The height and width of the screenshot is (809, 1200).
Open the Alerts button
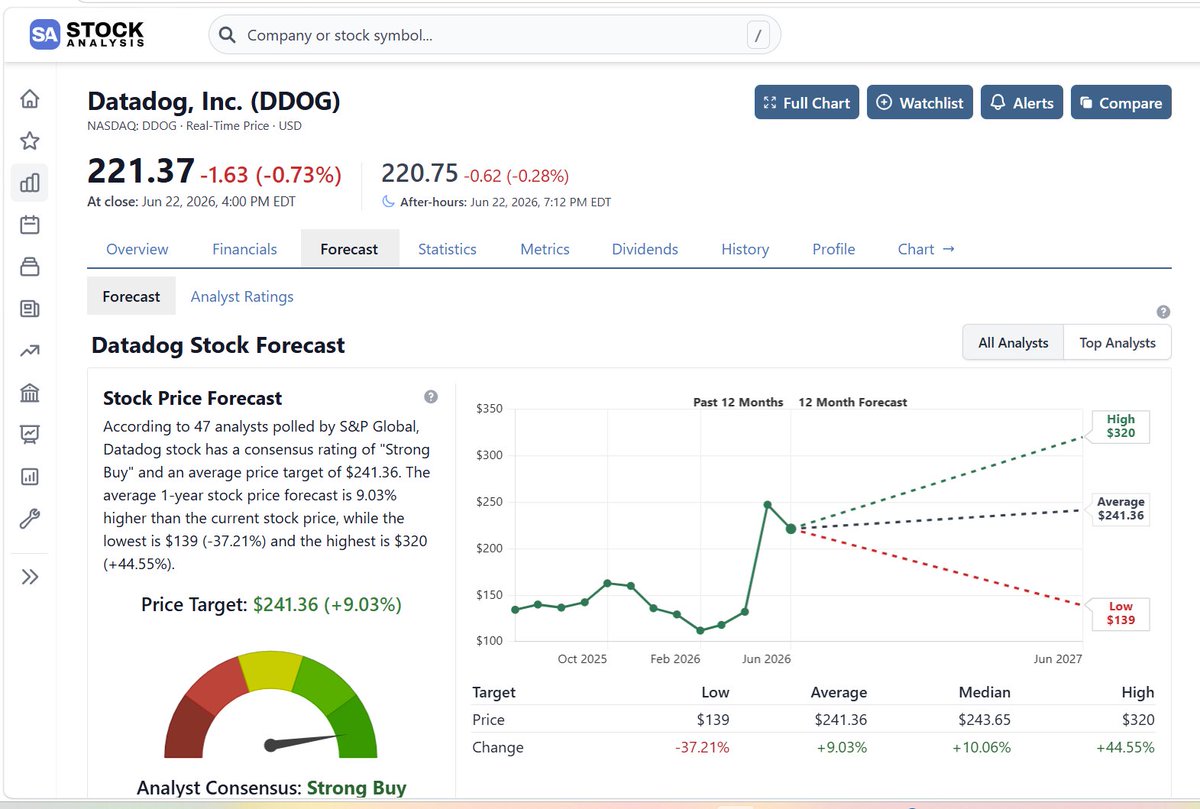(x=1022, y=103)
